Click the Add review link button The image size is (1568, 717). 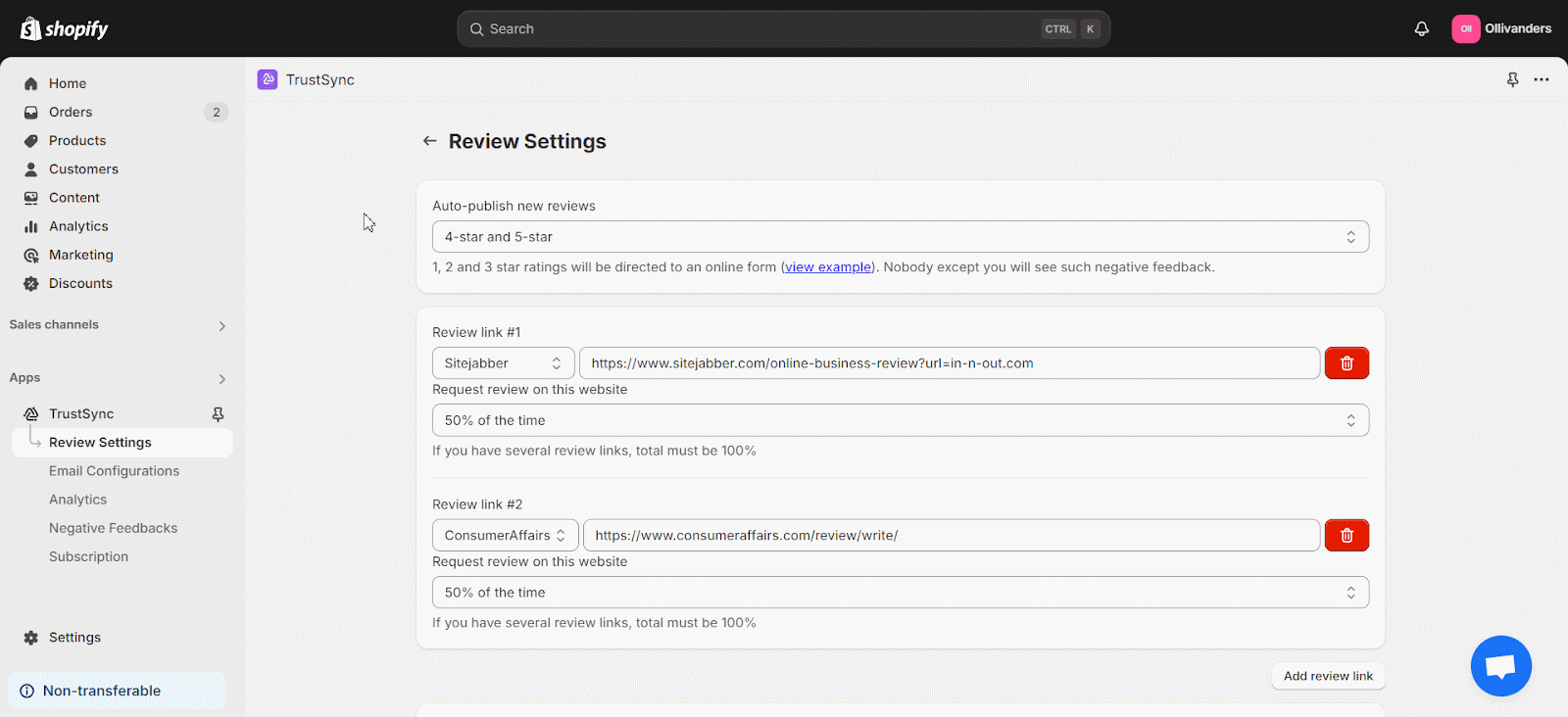pyautogui.click(x=1328, y=676)
